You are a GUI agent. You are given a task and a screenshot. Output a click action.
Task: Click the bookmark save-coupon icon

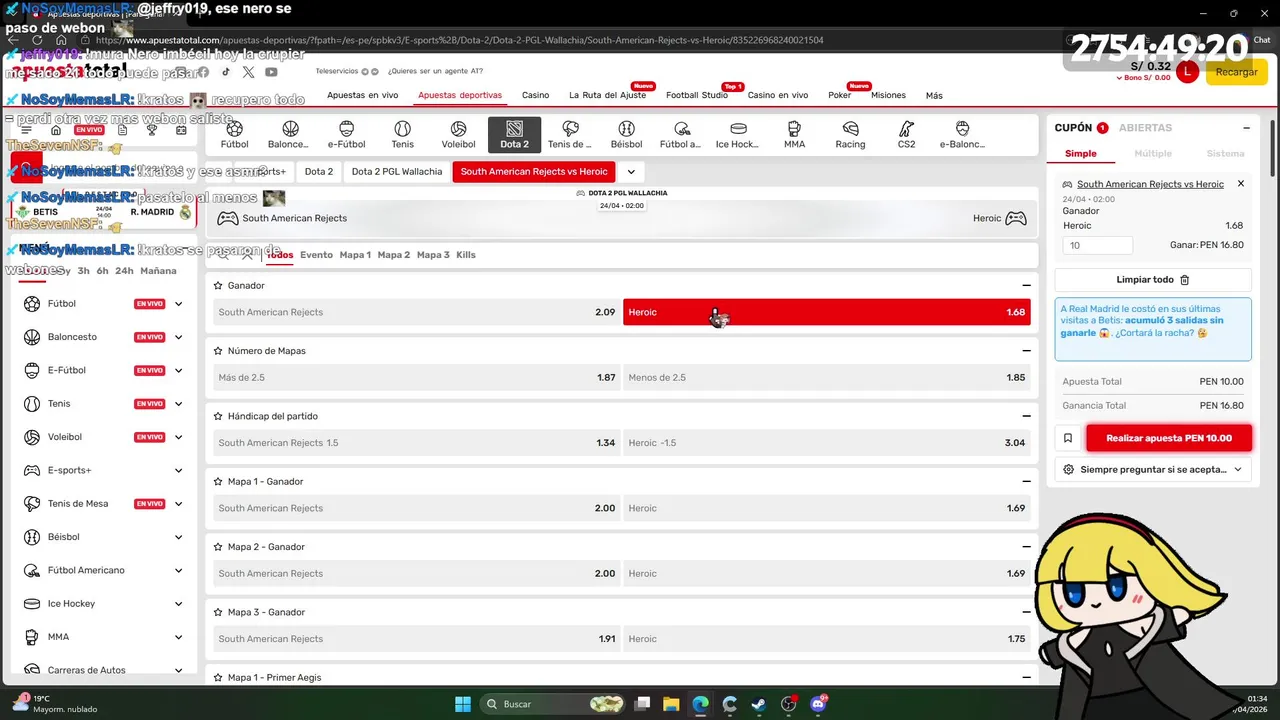pyautogui.click(x=1068, y=438)
